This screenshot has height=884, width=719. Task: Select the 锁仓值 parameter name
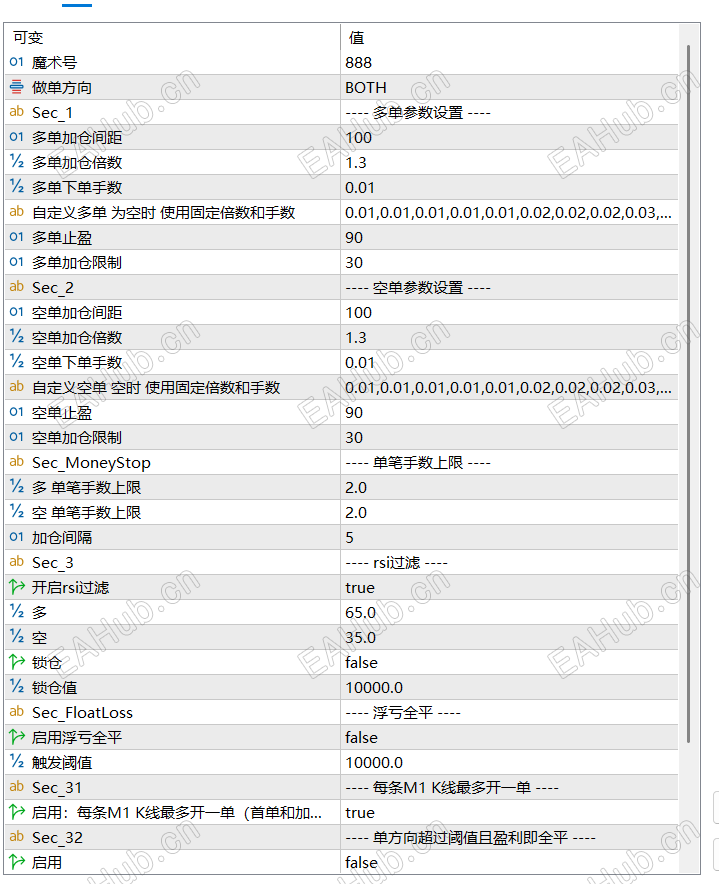54,687
